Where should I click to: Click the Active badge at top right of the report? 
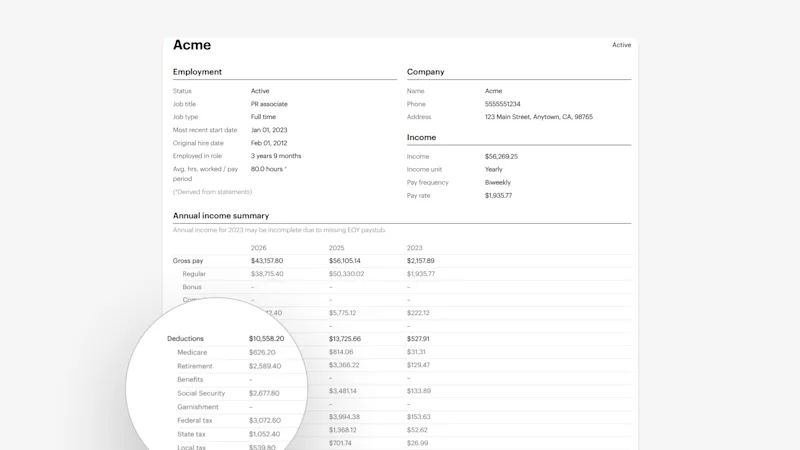pyautogui.click(x=621, y=45)
